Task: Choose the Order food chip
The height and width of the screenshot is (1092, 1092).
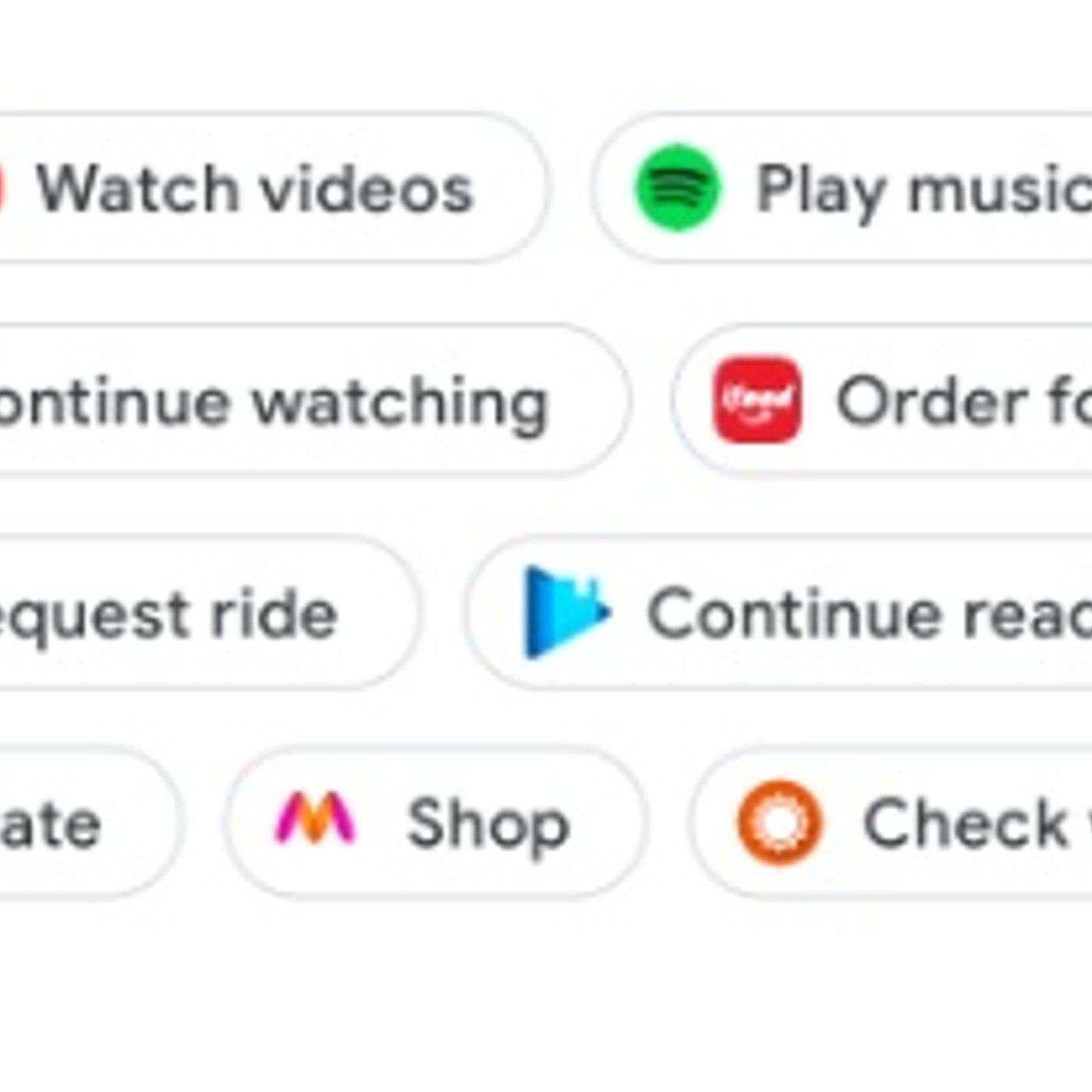Action: [882, 400]
